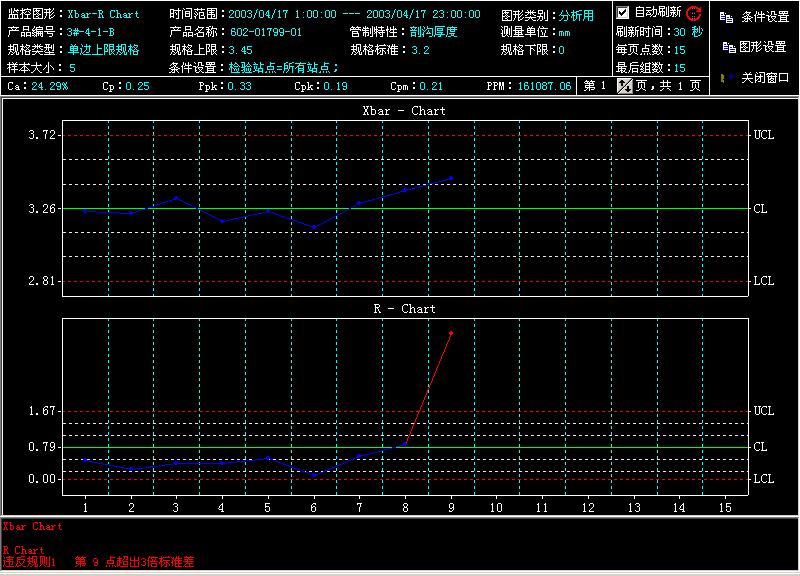Image resolution: width=800 pixels, height=576 pixels.
Task: Click x-axis sample number 15
Action: 724,508
